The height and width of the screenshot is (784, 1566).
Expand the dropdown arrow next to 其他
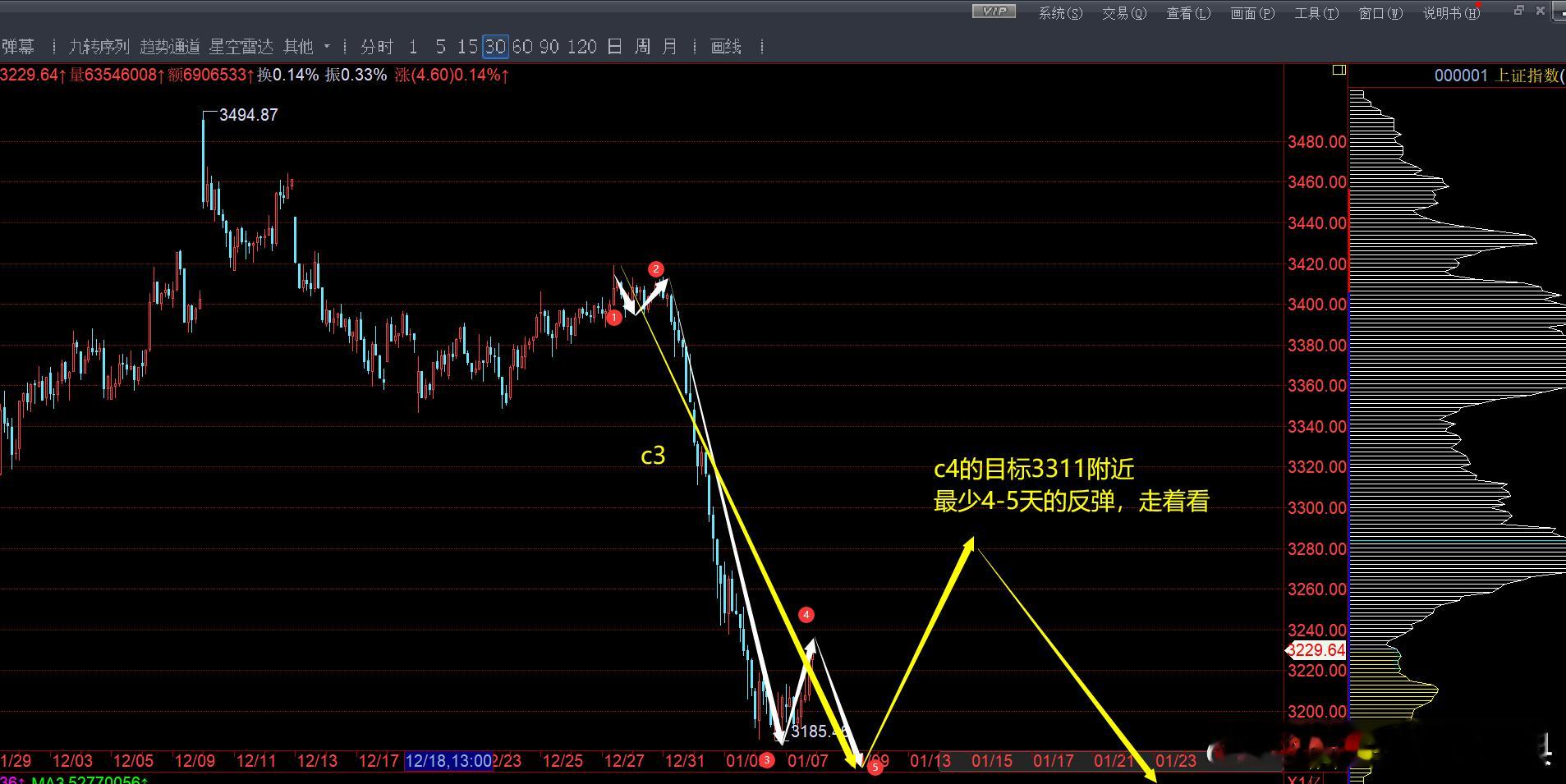click(x=327, y=47)
